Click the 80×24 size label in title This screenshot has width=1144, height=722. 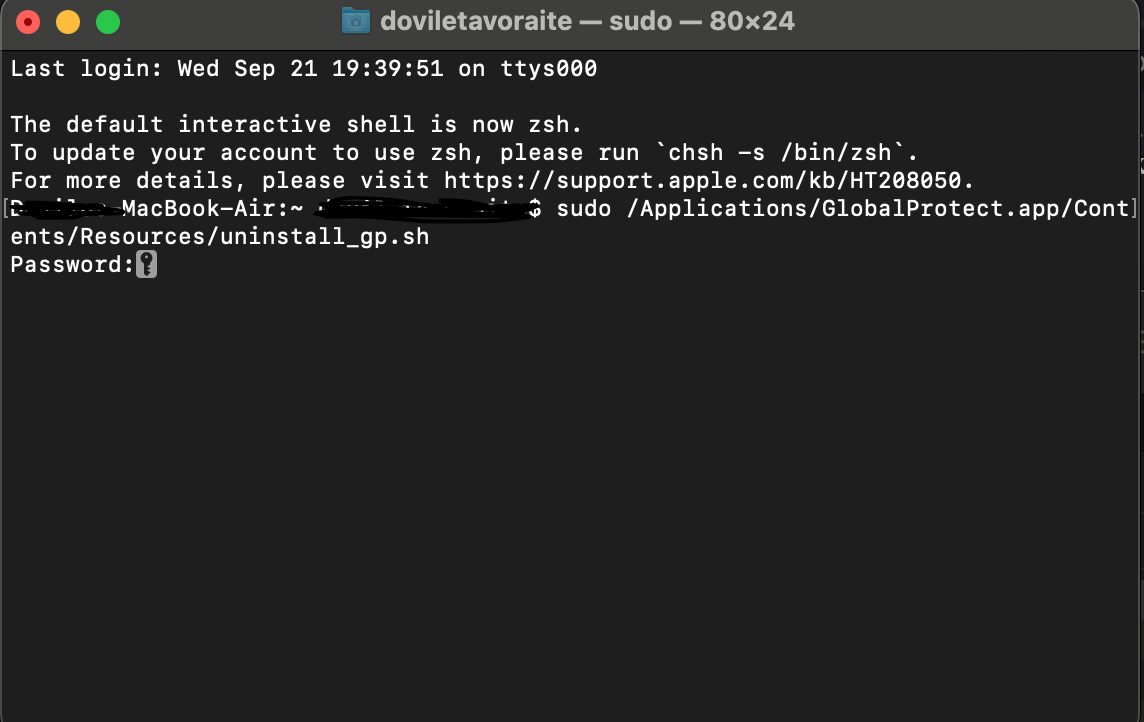coord(751,20)
